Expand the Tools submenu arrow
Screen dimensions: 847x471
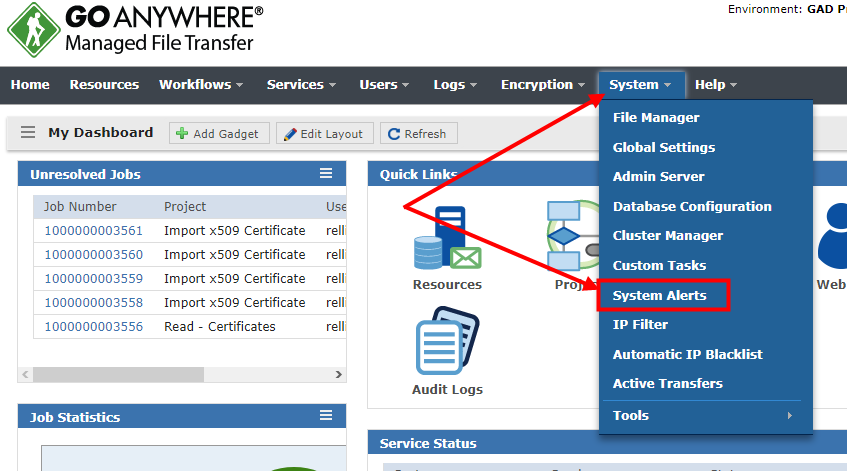(789, 416)
